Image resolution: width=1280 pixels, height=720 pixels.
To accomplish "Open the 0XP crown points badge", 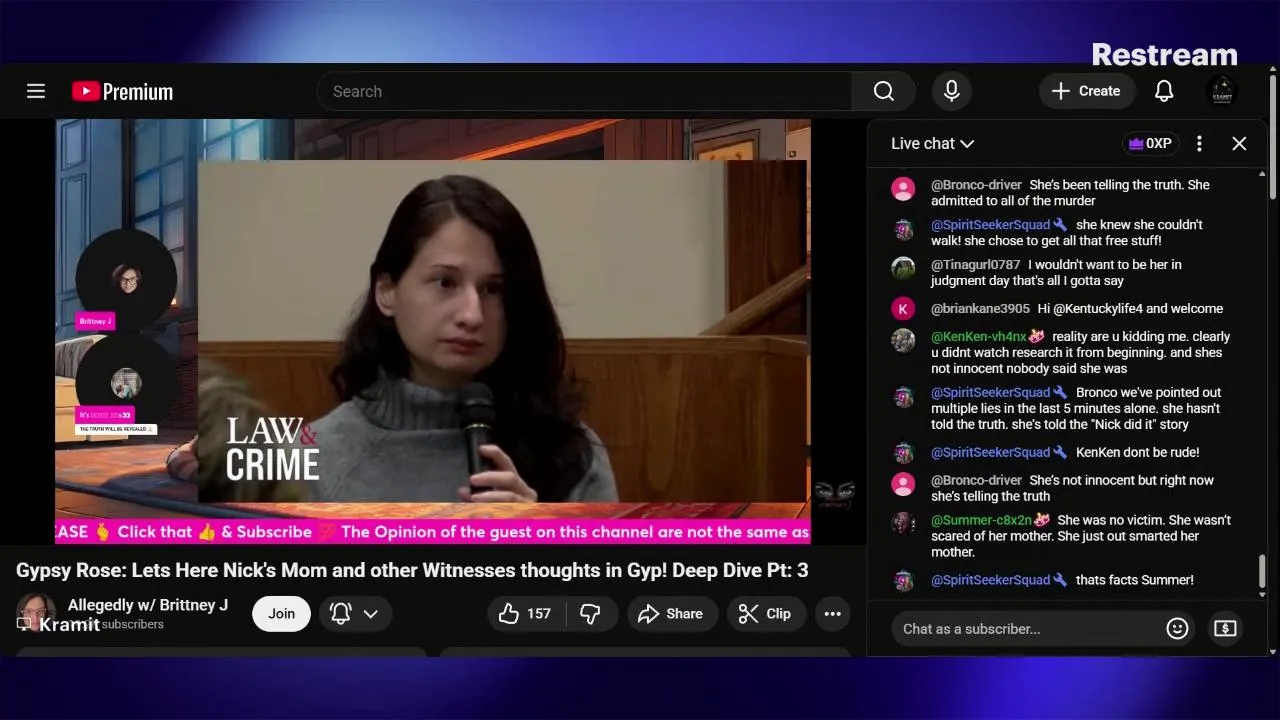I will tap(1150, 144).
